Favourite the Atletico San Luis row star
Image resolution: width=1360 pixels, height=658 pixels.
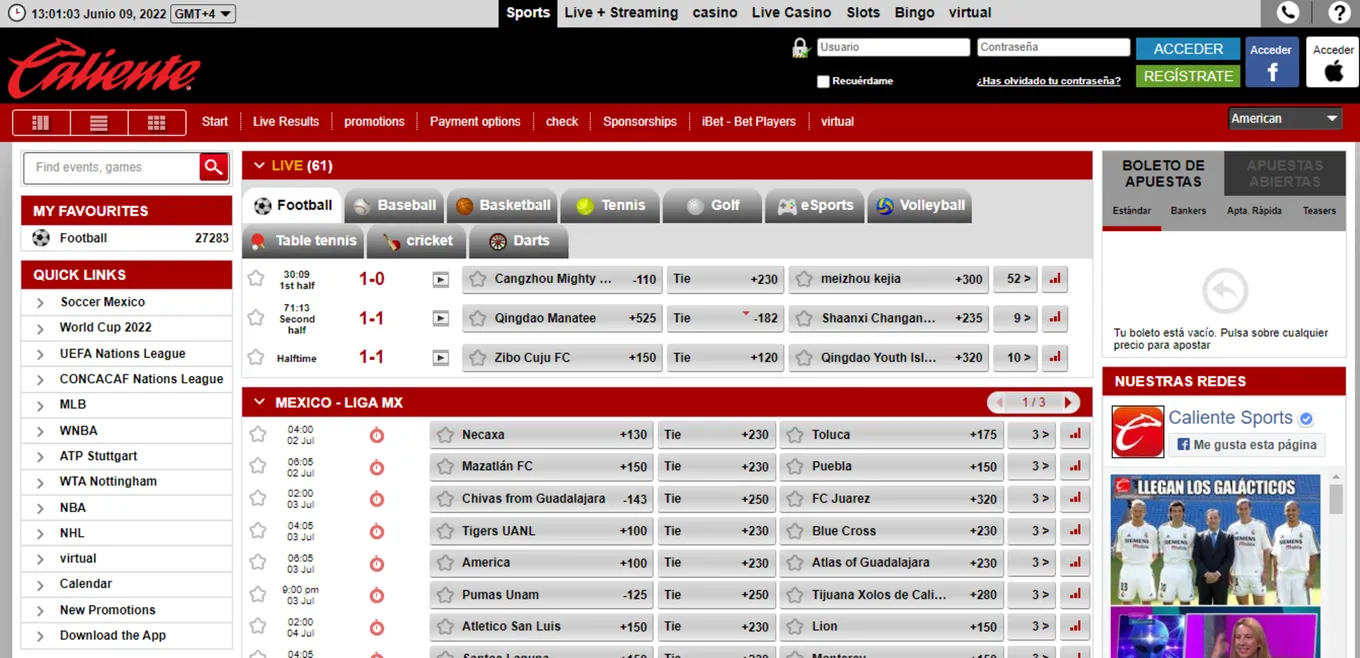258,626
